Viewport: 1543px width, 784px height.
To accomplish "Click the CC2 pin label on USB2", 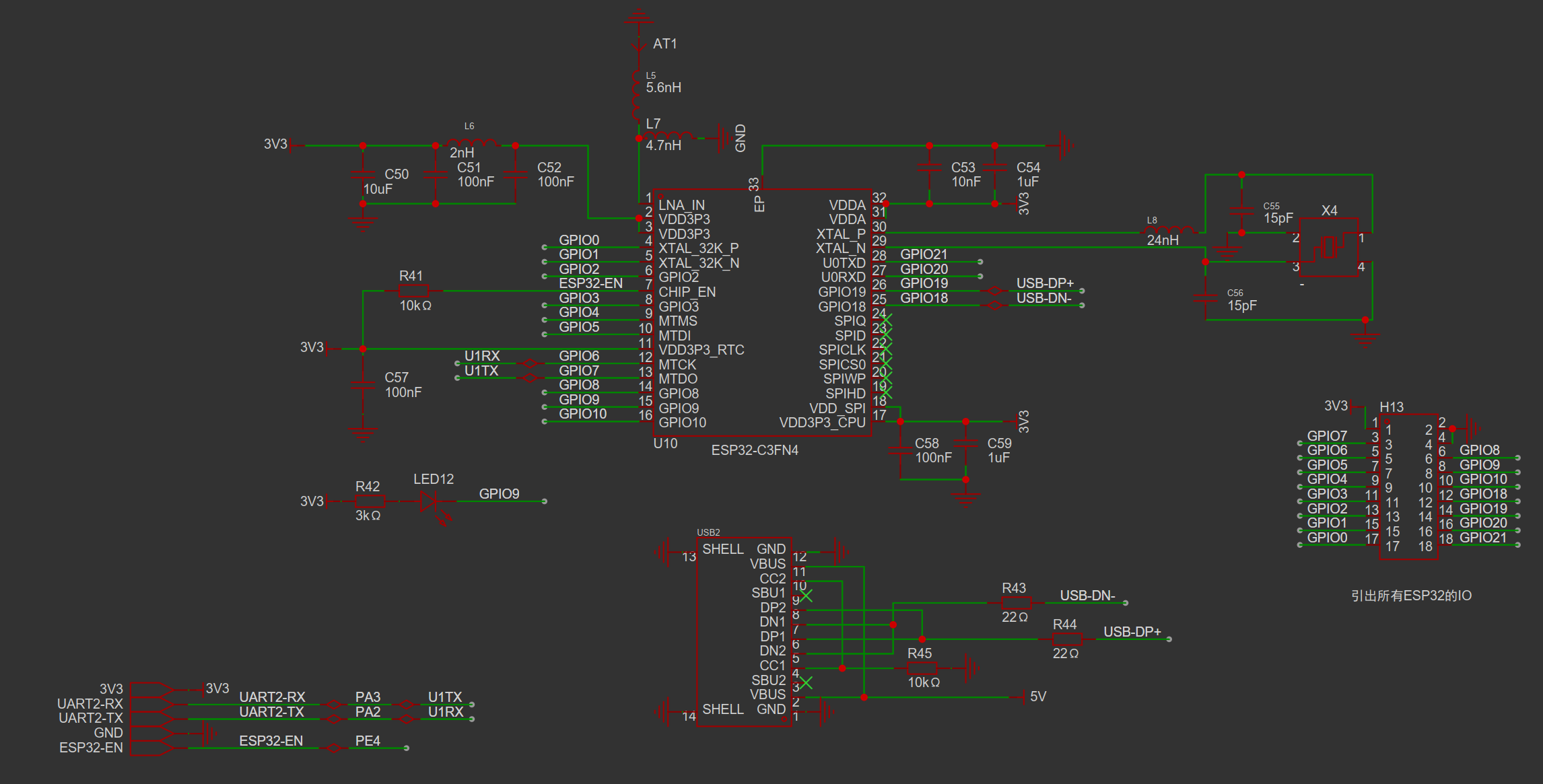I will tap(772, 579).
